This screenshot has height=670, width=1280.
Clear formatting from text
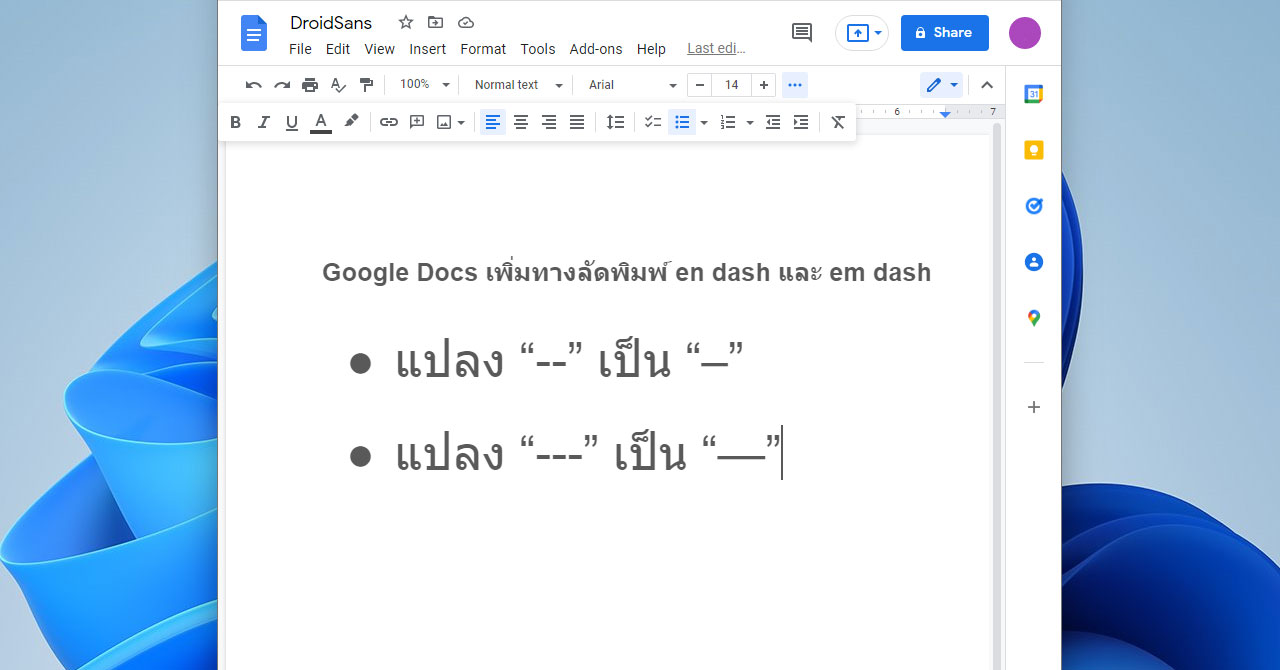pos(838,122)
